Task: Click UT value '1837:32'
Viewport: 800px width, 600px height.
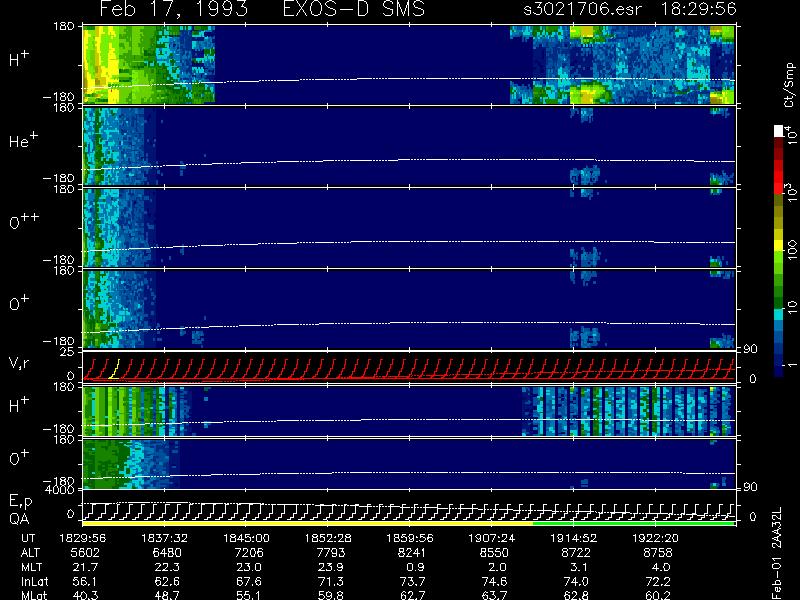Action: tap(164, 538)
